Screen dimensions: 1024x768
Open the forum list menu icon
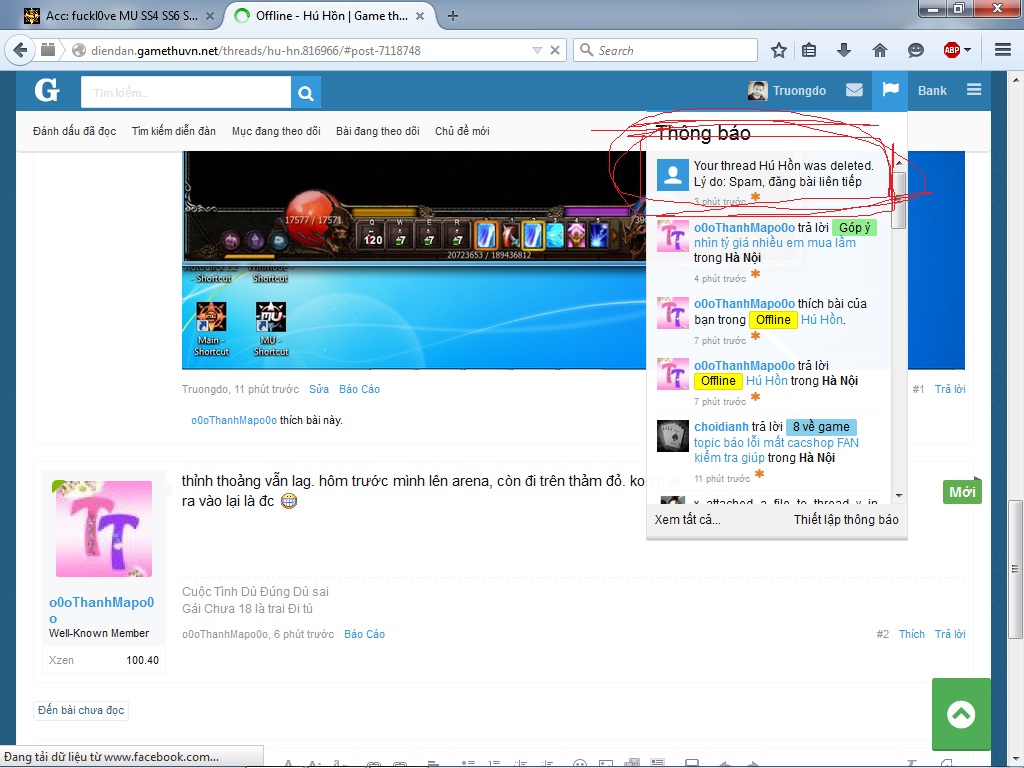coord(974,90)
